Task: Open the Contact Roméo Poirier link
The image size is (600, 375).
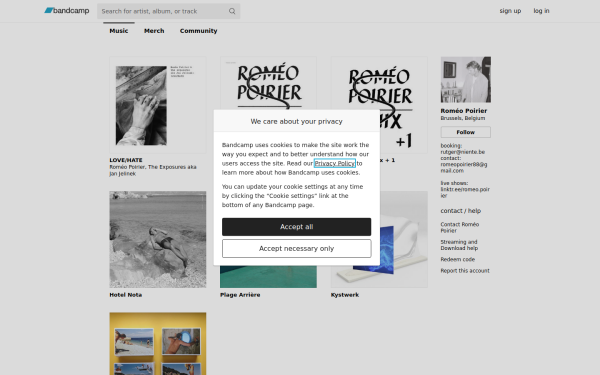Action: (x=460, y=227)
